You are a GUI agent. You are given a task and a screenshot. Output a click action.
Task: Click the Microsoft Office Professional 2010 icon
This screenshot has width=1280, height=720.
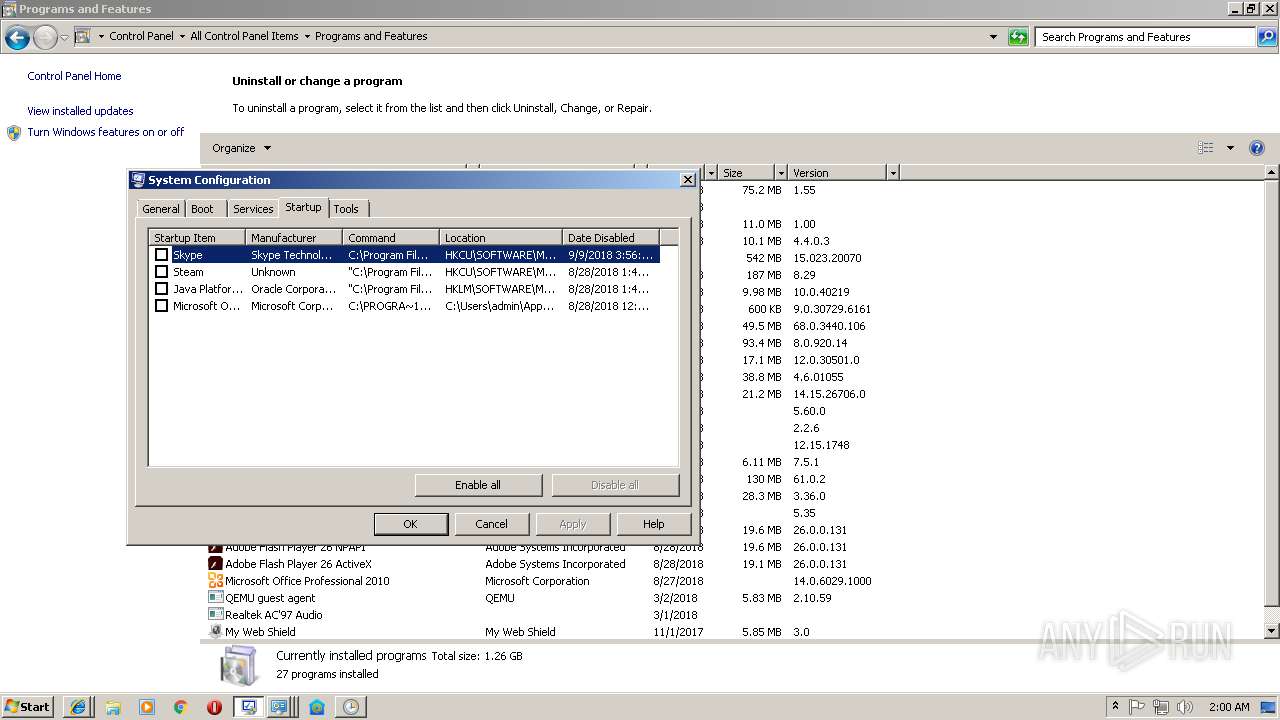215,581
